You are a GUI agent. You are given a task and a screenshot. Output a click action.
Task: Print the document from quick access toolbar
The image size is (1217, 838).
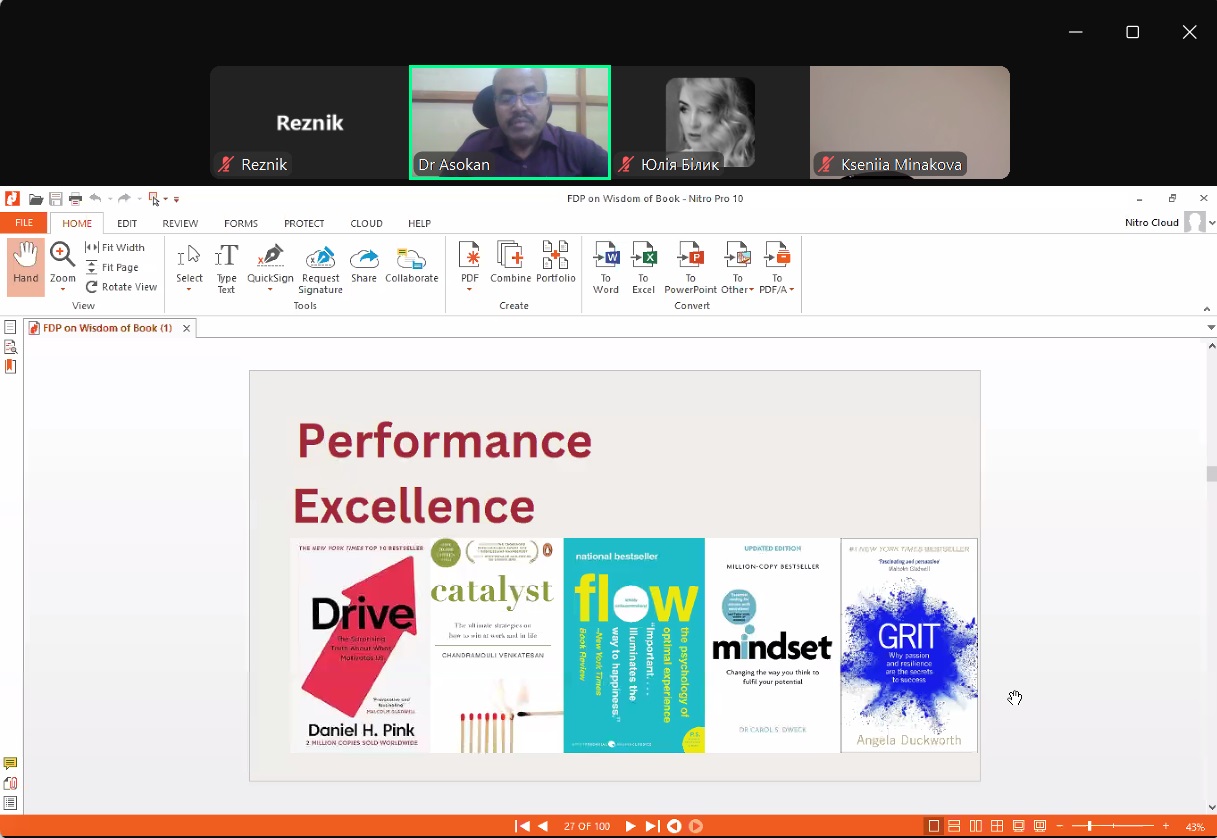(x=75, y=199)
